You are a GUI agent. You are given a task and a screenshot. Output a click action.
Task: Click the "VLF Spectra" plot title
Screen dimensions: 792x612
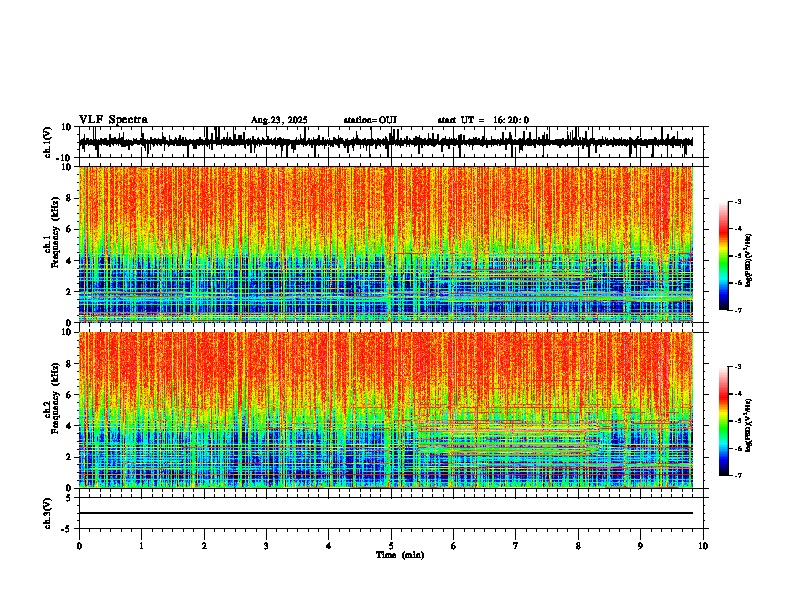(113, 120)
